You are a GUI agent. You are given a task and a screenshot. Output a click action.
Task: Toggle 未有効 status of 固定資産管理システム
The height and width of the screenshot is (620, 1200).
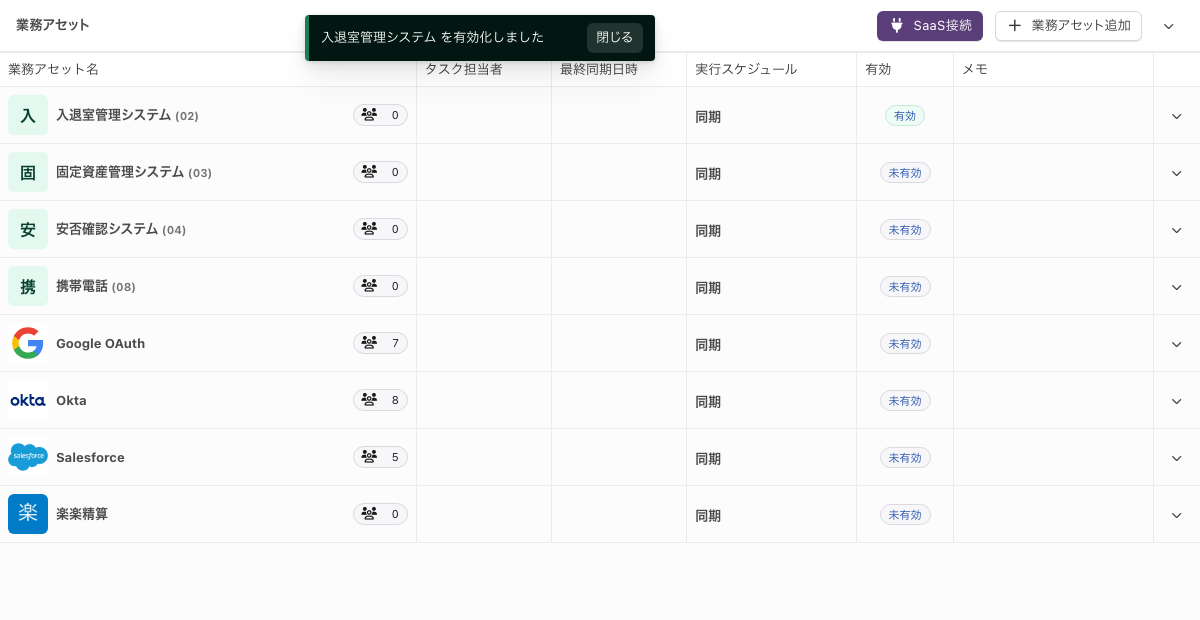pos(905,173)
